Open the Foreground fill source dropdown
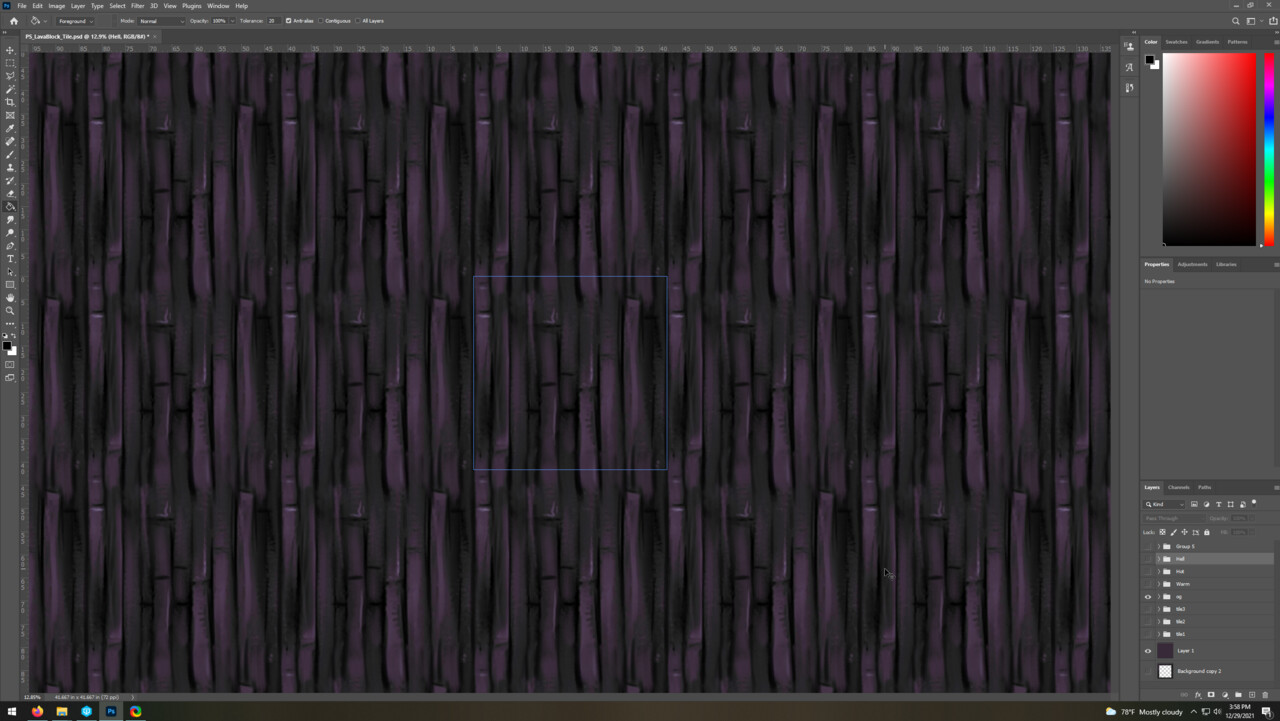Screen dimensions: 1280x721 (x=75, y=20)
